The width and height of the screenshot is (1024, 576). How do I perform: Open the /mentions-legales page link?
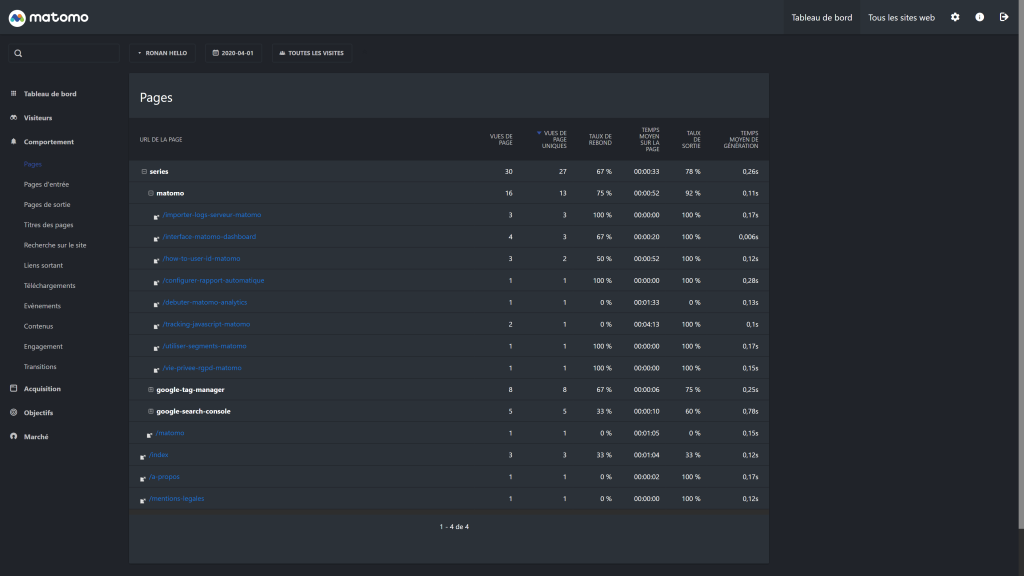(x=176, y=499)
